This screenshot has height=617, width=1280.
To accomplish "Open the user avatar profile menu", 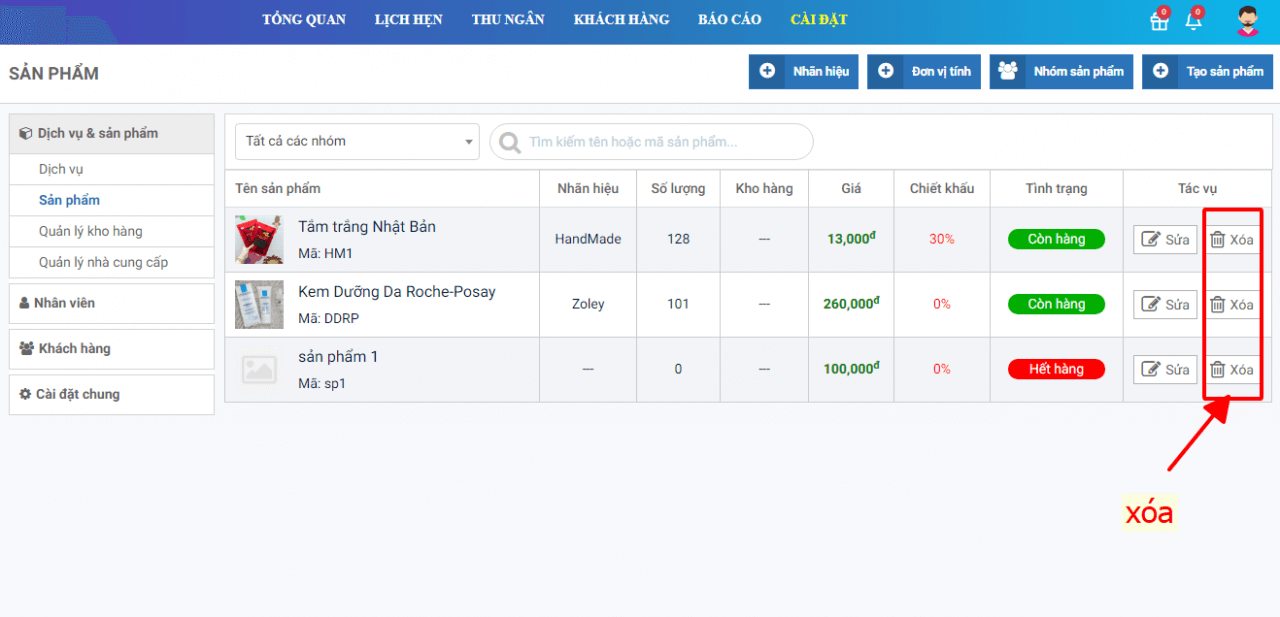I will (1246, 21).
